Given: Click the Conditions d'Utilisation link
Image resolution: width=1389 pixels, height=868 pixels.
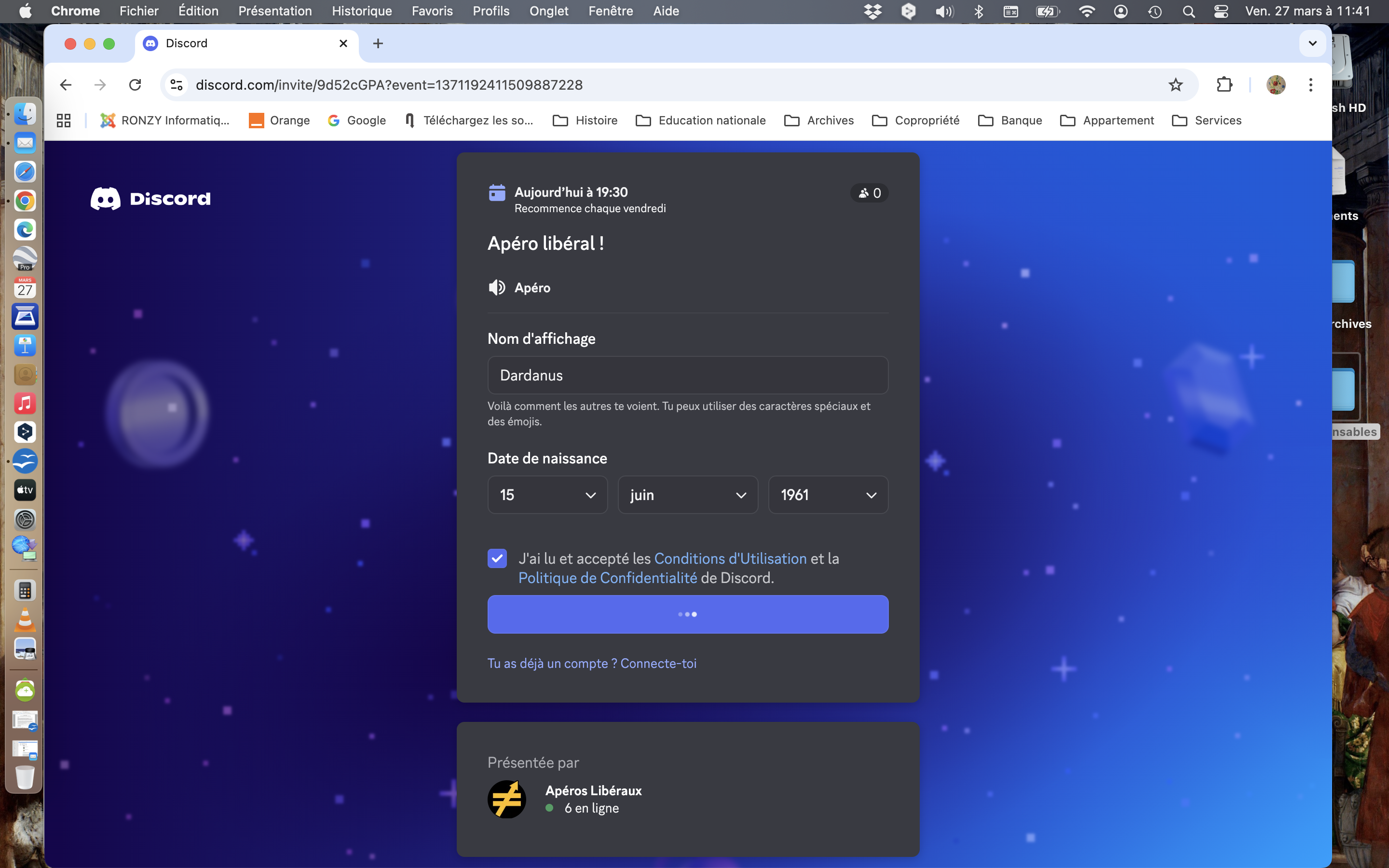Looking at the screenshot, I should click(730, 558).
